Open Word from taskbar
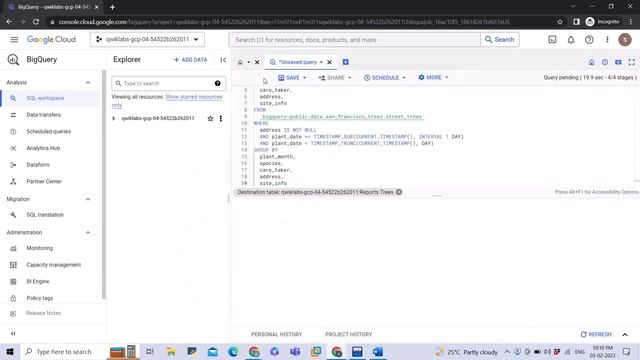Screen dimensions: 640x360 378,351
